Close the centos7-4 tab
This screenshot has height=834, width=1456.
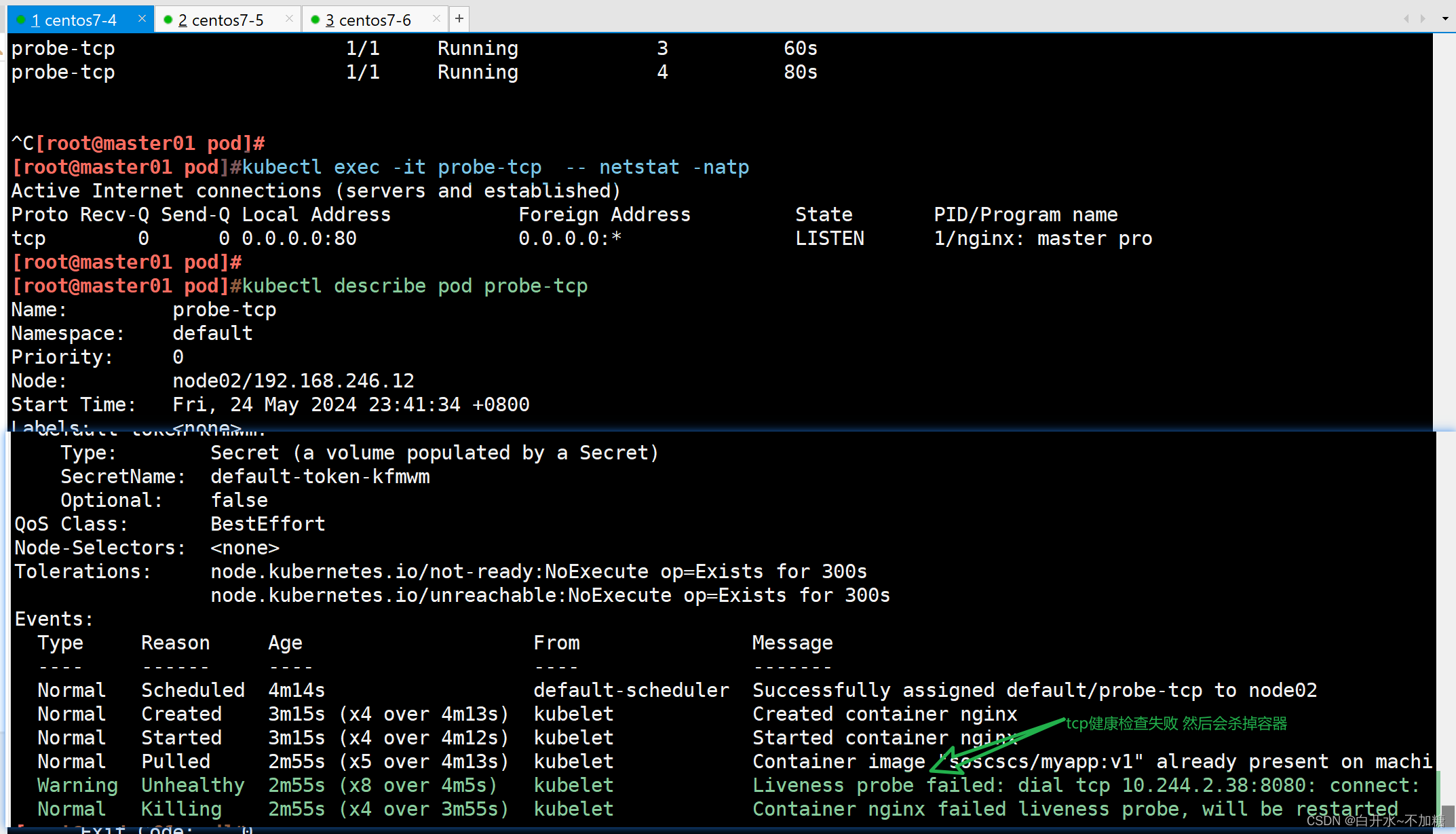click(142, 19)
